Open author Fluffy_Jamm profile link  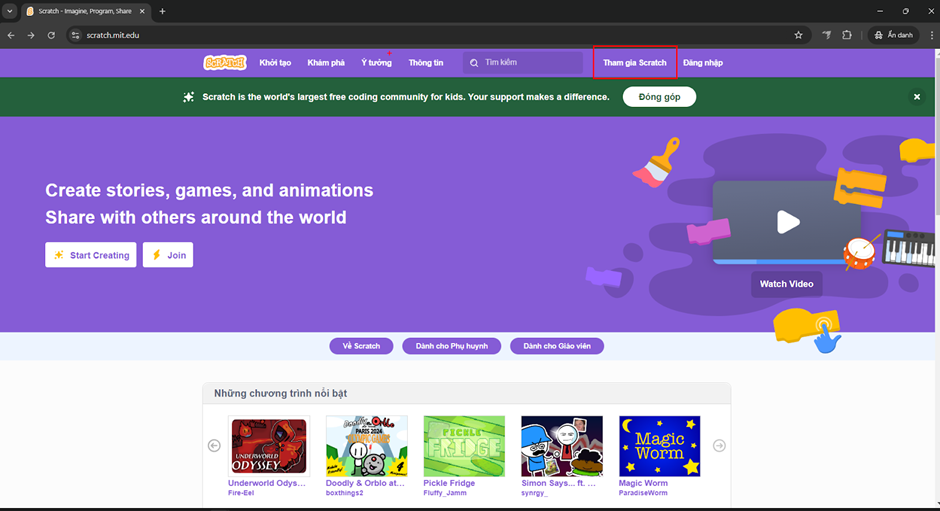click(x=445, y=493)
